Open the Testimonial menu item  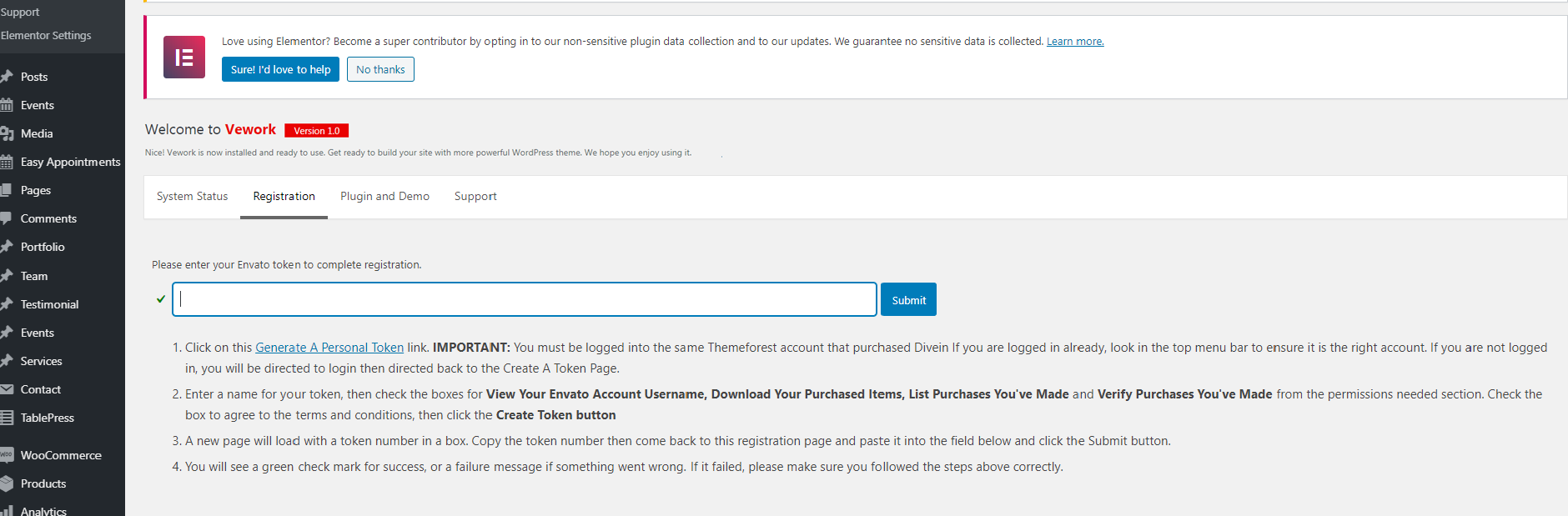coord(49,304)
